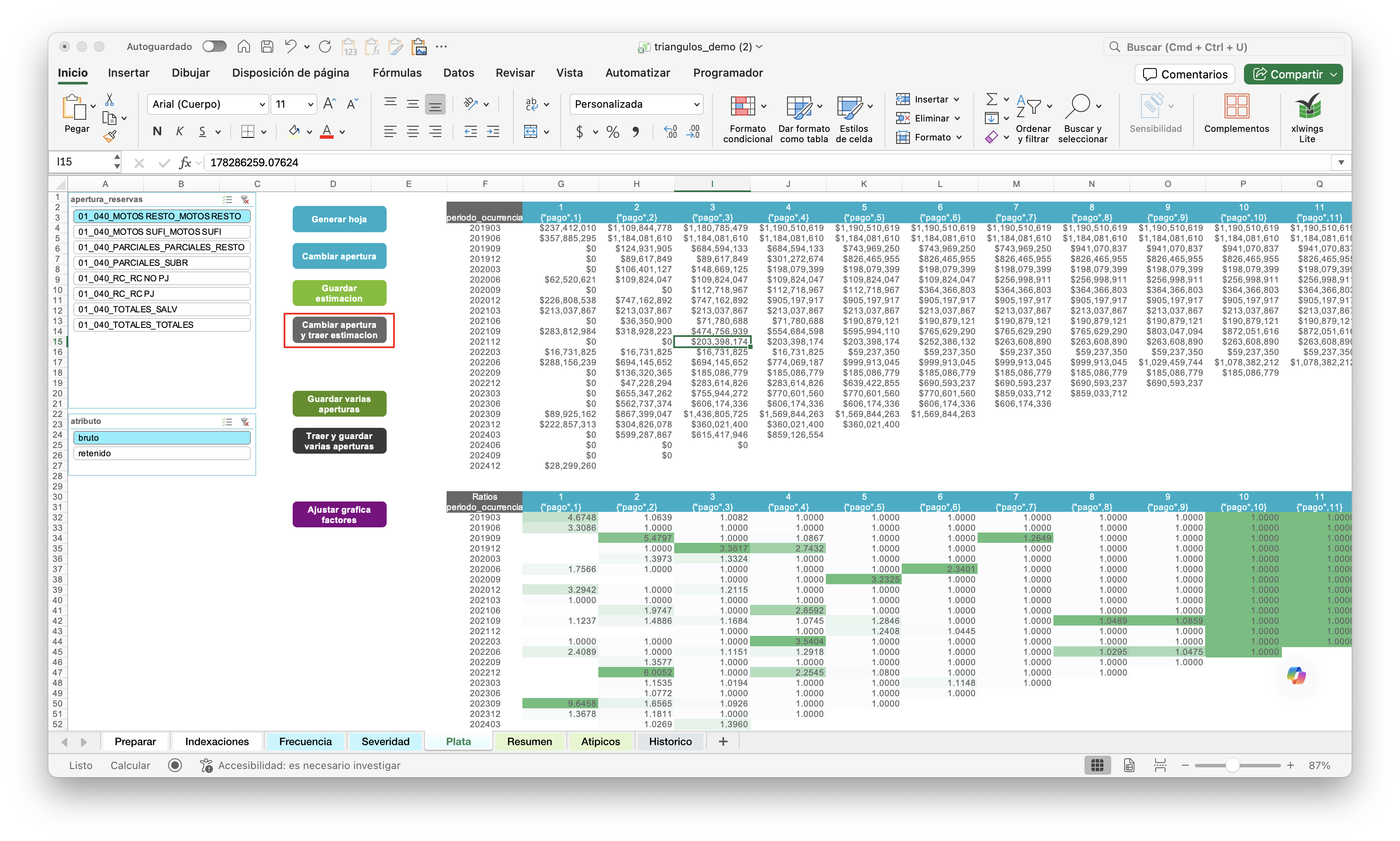Apply underline (S) formatting
The width and height of the screenshot is (1400, 841).
202,131
